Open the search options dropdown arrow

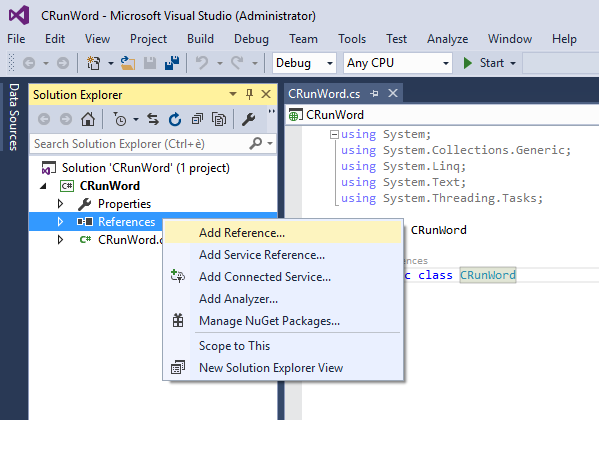270,144
